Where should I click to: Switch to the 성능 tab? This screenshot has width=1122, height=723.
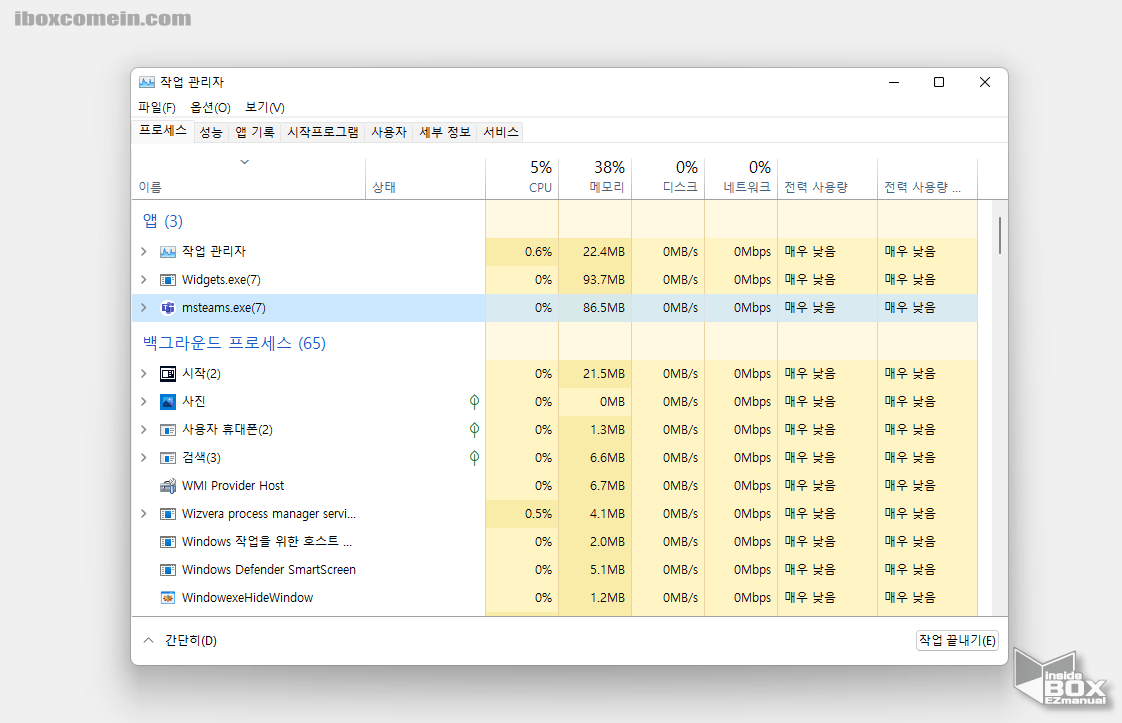(x=210, y=131)
